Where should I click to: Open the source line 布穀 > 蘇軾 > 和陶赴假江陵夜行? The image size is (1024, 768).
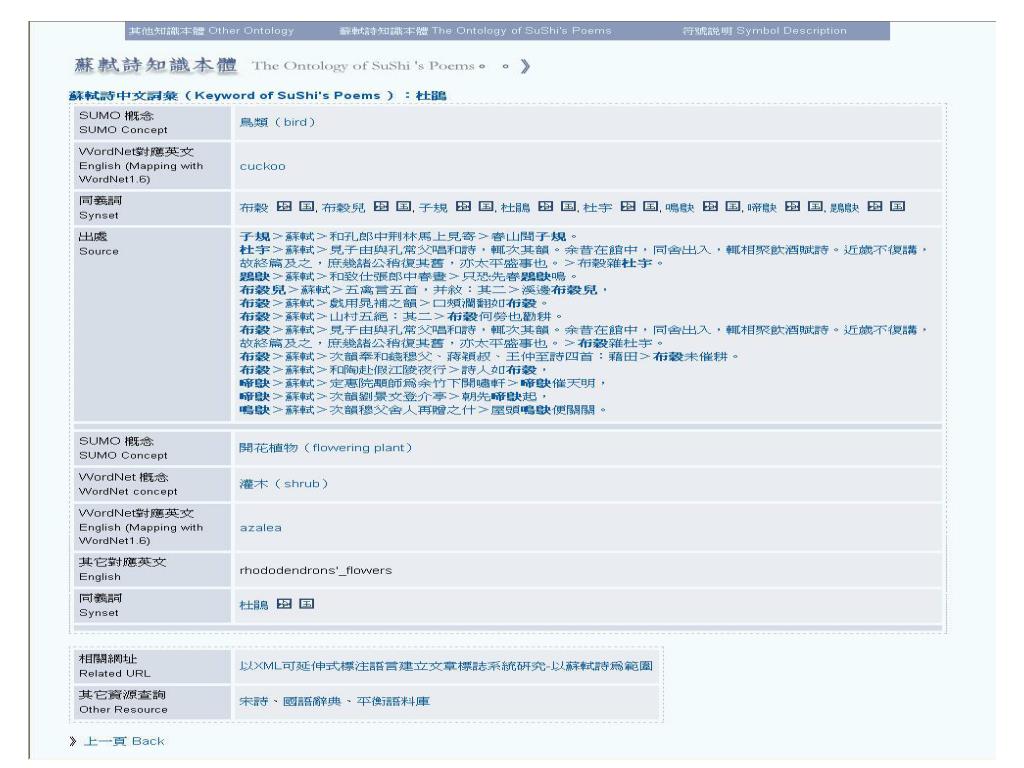tap(394, 370)
